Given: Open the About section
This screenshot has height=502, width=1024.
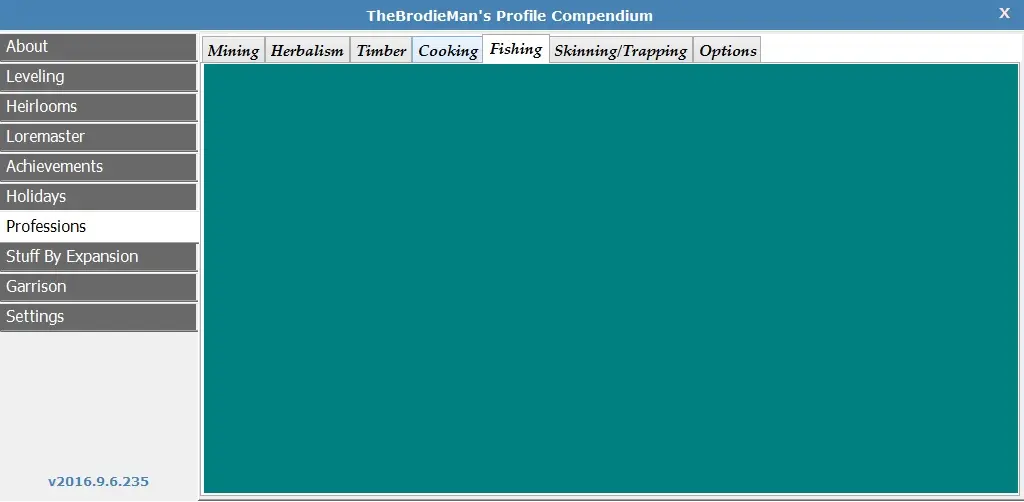Looking at the screenshot, I should [x=98, y=47].
